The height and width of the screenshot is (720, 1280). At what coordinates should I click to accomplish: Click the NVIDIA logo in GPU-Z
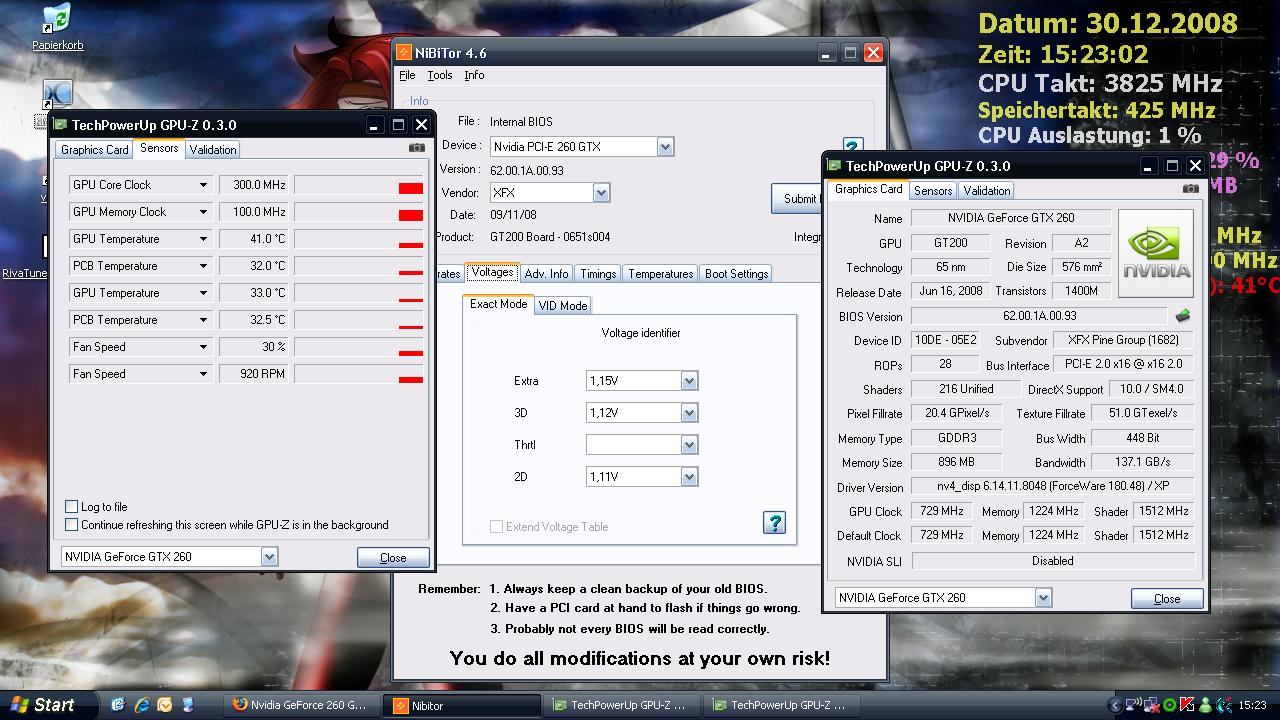click(1156, 253)
